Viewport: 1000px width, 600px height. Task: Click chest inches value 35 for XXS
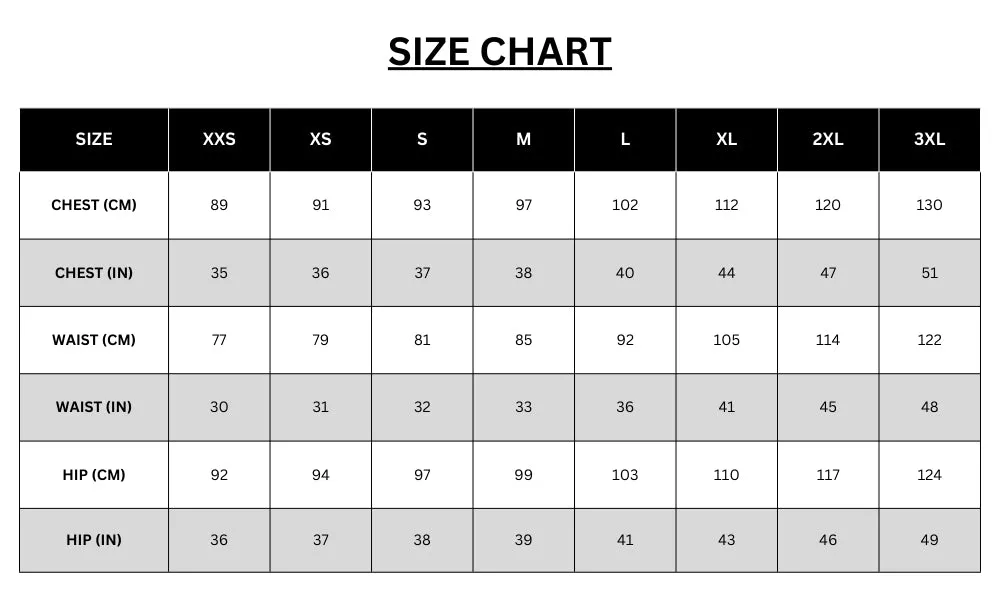click(x=219, y=273)
